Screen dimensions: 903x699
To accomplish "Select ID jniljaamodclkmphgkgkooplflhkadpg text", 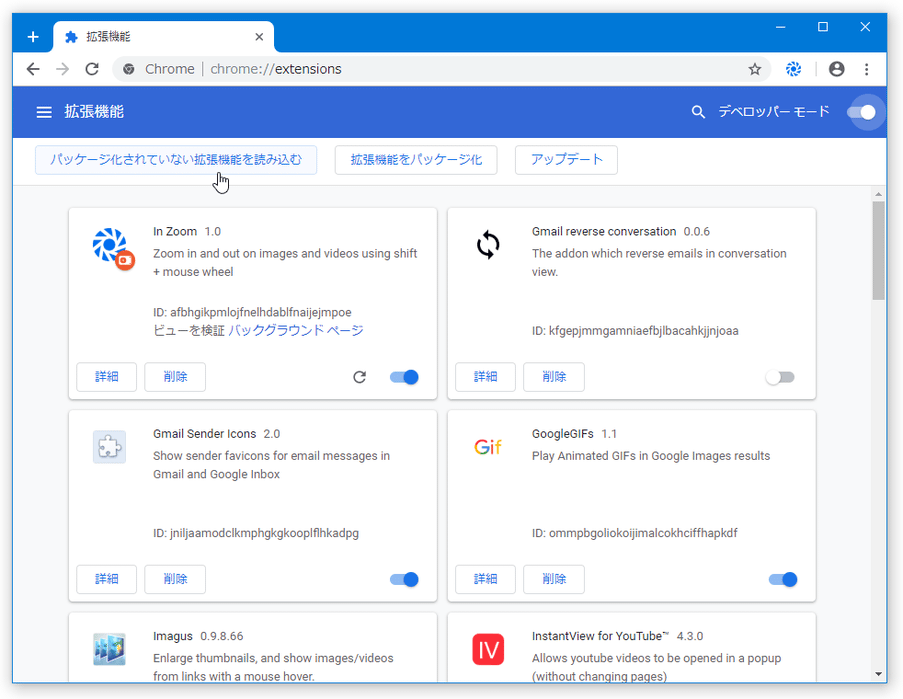I will point(256,533).
